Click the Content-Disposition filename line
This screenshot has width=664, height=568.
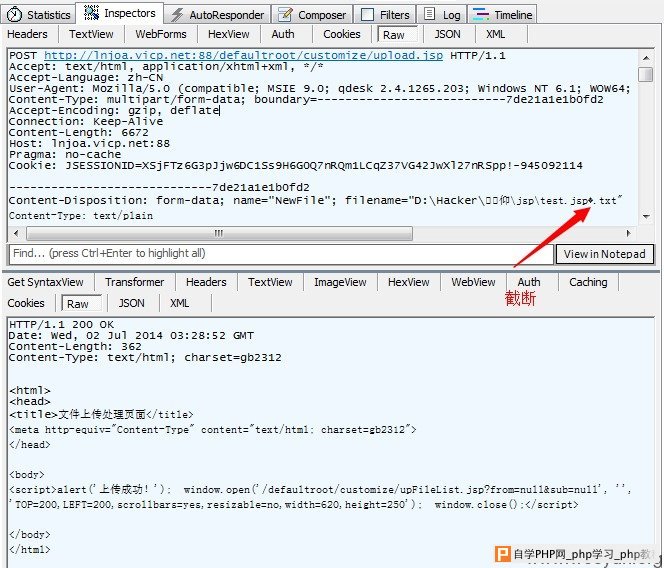point(315,200)
